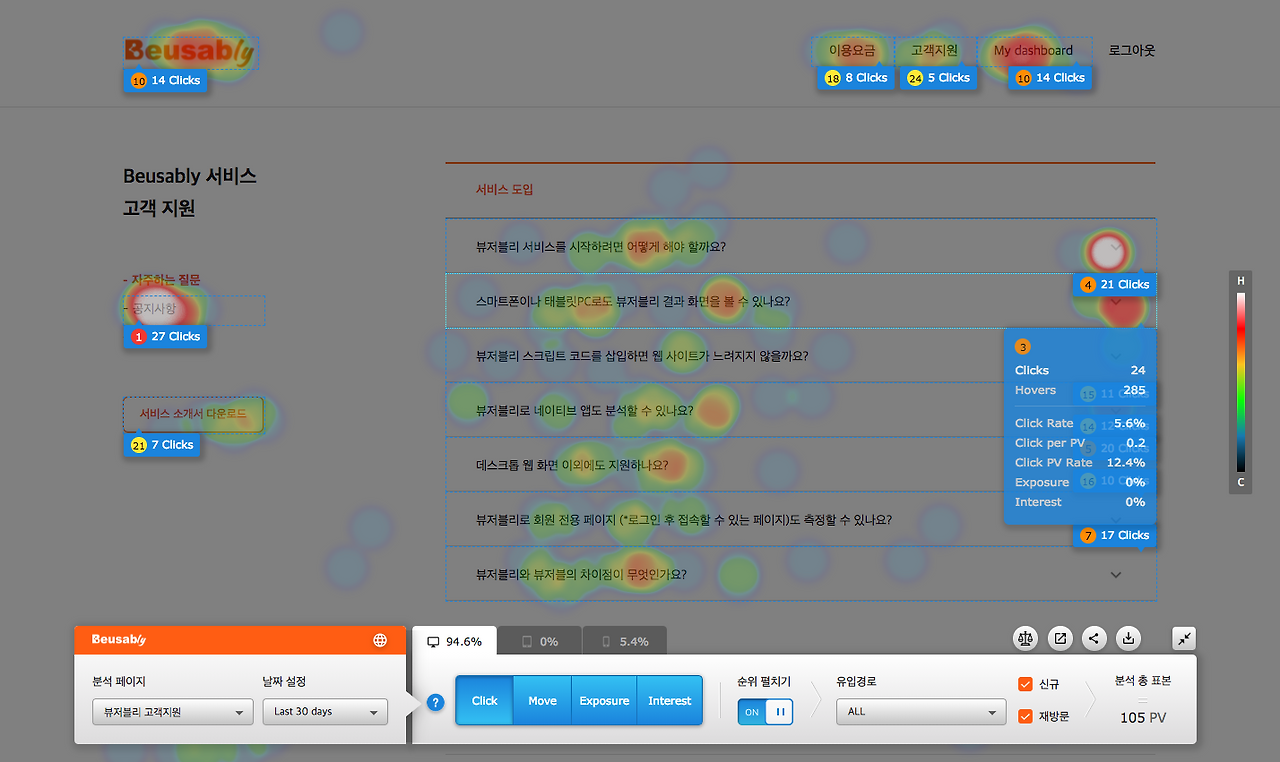
Task: Select the Click heatmap mode
Action: tap(484, 701)
